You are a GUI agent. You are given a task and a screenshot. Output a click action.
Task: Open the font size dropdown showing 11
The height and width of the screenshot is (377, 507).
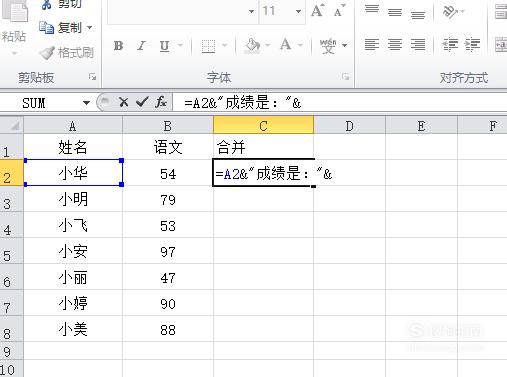(x=298, y=11)
